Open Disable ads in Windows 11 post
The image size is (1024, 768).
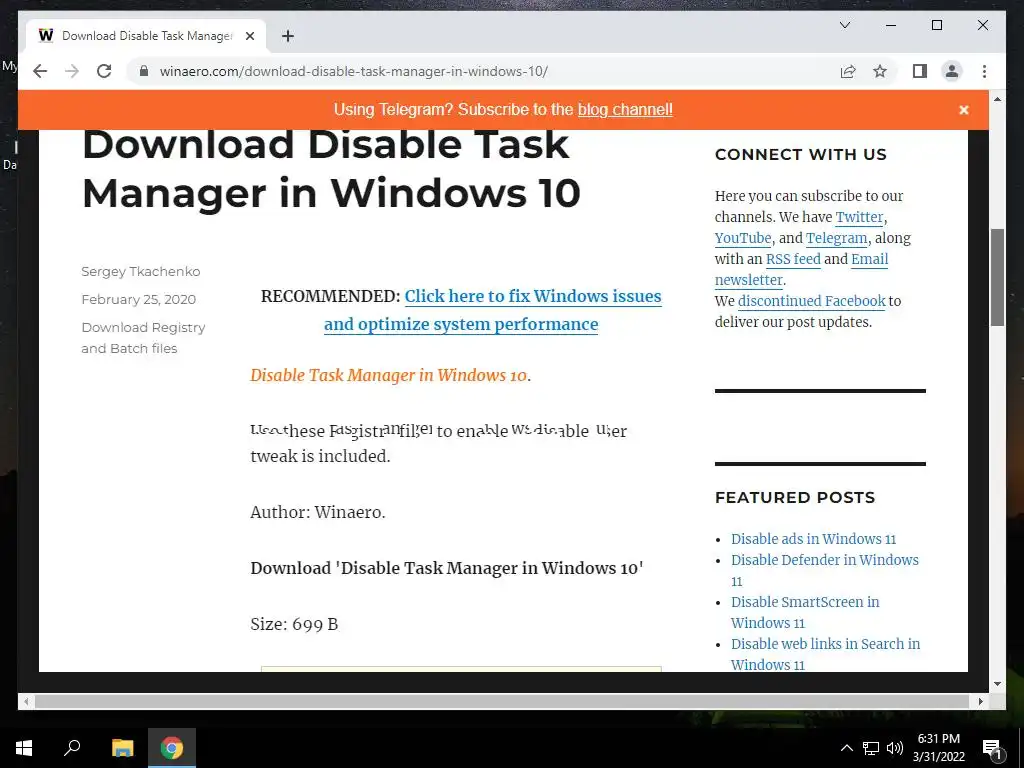[x=813, y=539]
